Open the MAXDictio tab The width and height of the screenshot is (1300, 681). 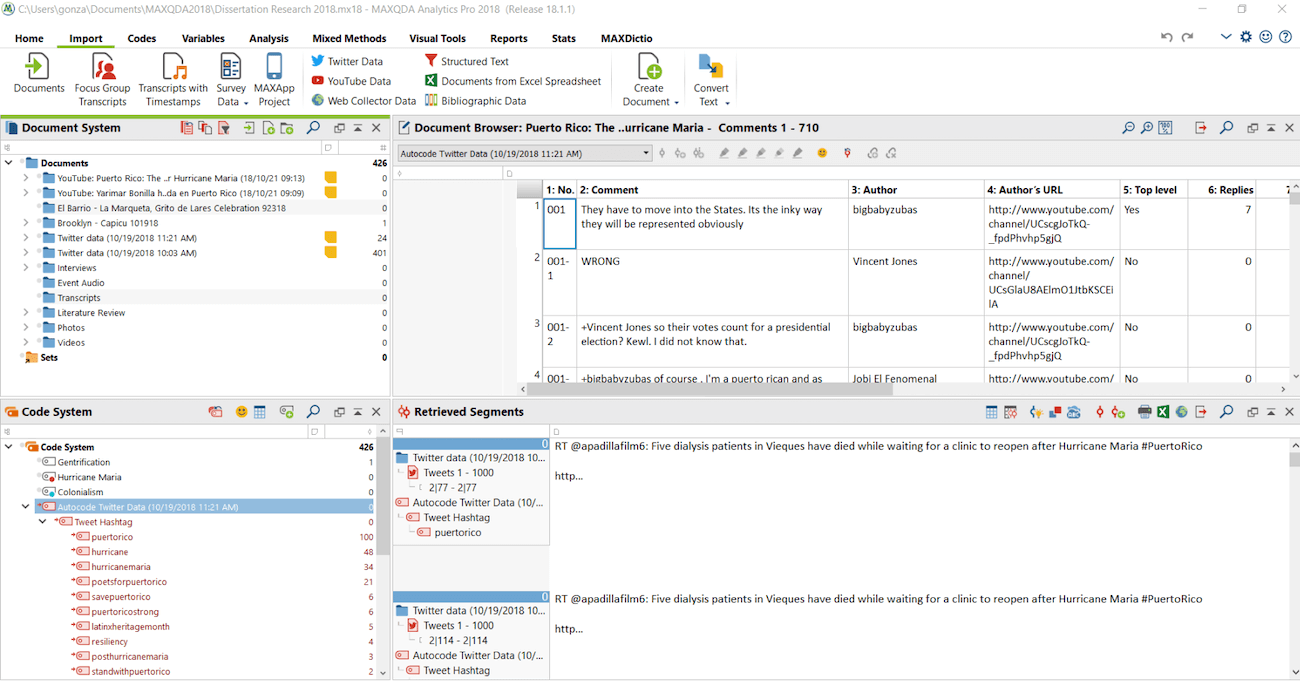626,38
